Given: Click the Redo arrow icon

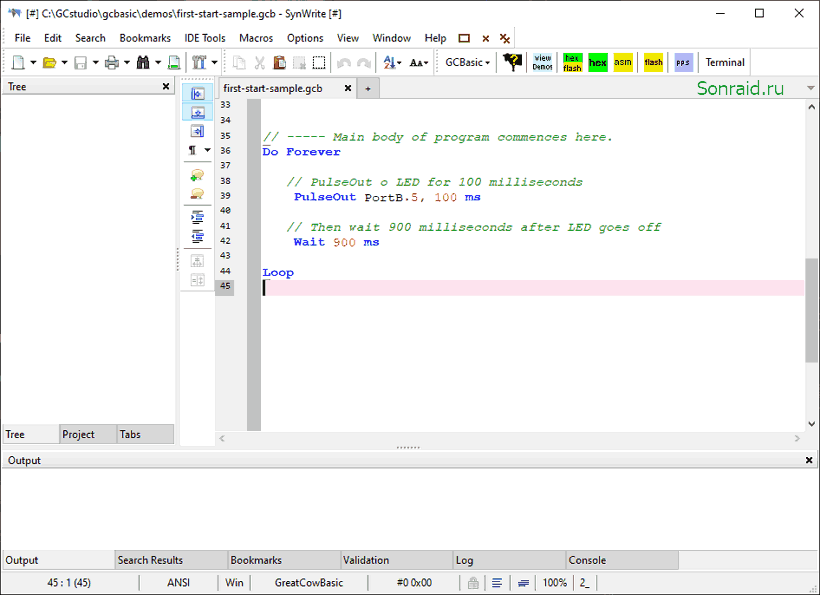Looking at the screenshot, I should 363,63.
